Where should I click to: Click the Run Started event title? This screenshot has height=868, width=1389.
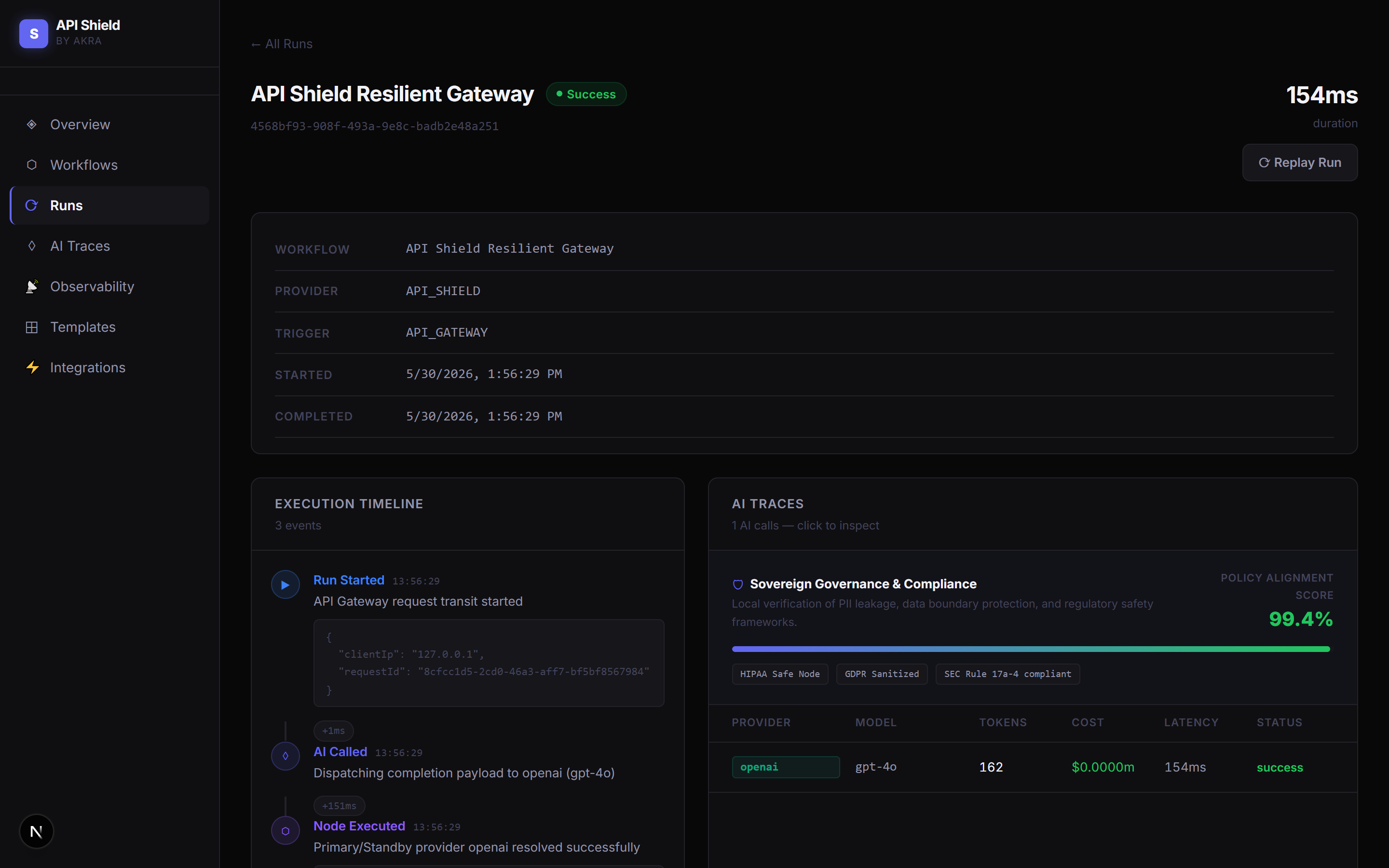pos(349,581)
